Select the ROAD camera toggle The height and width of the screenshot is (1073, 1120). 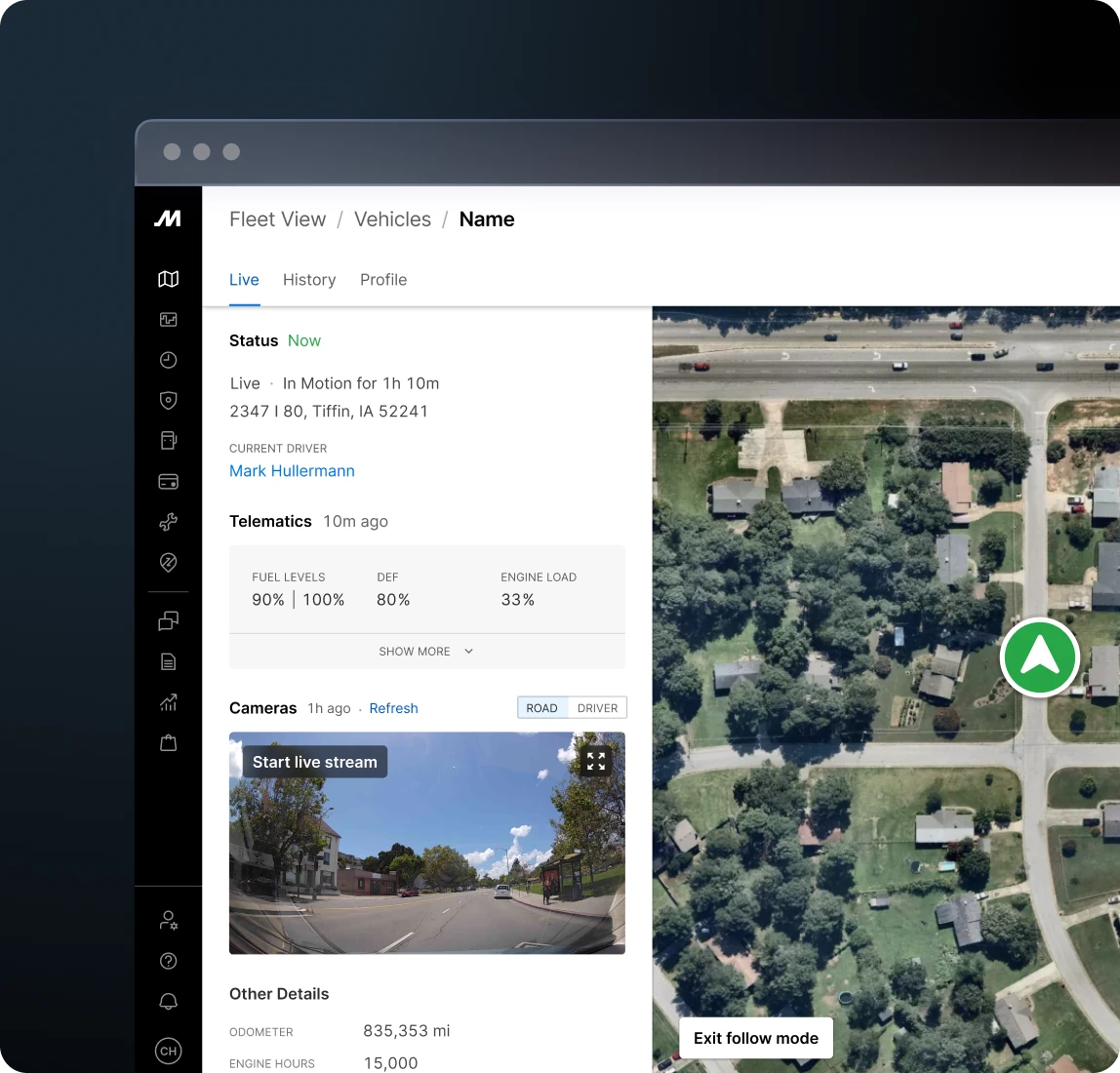point(542,707)
